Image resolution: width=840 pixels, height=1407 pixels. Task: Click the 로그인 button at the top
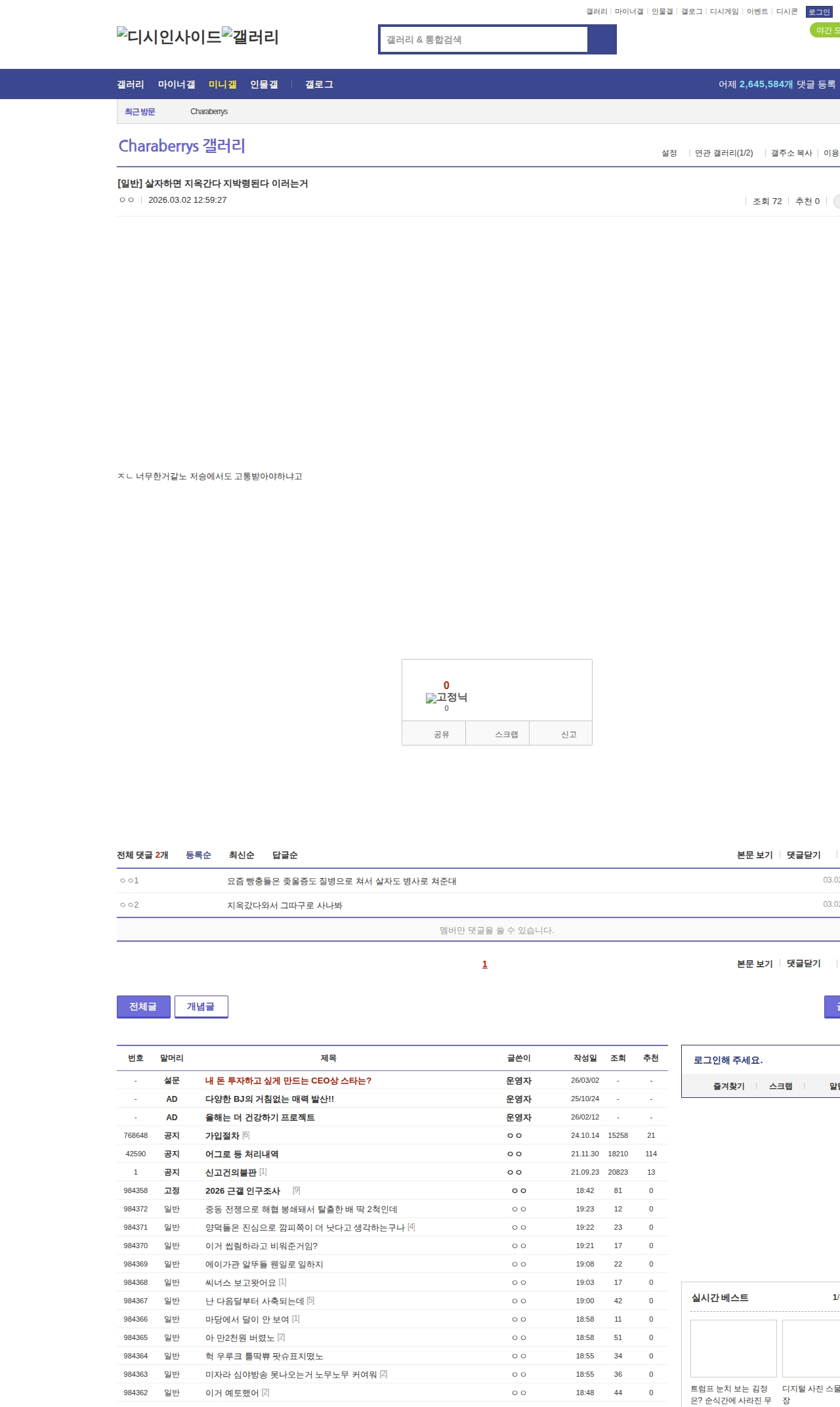click(818, 12)
